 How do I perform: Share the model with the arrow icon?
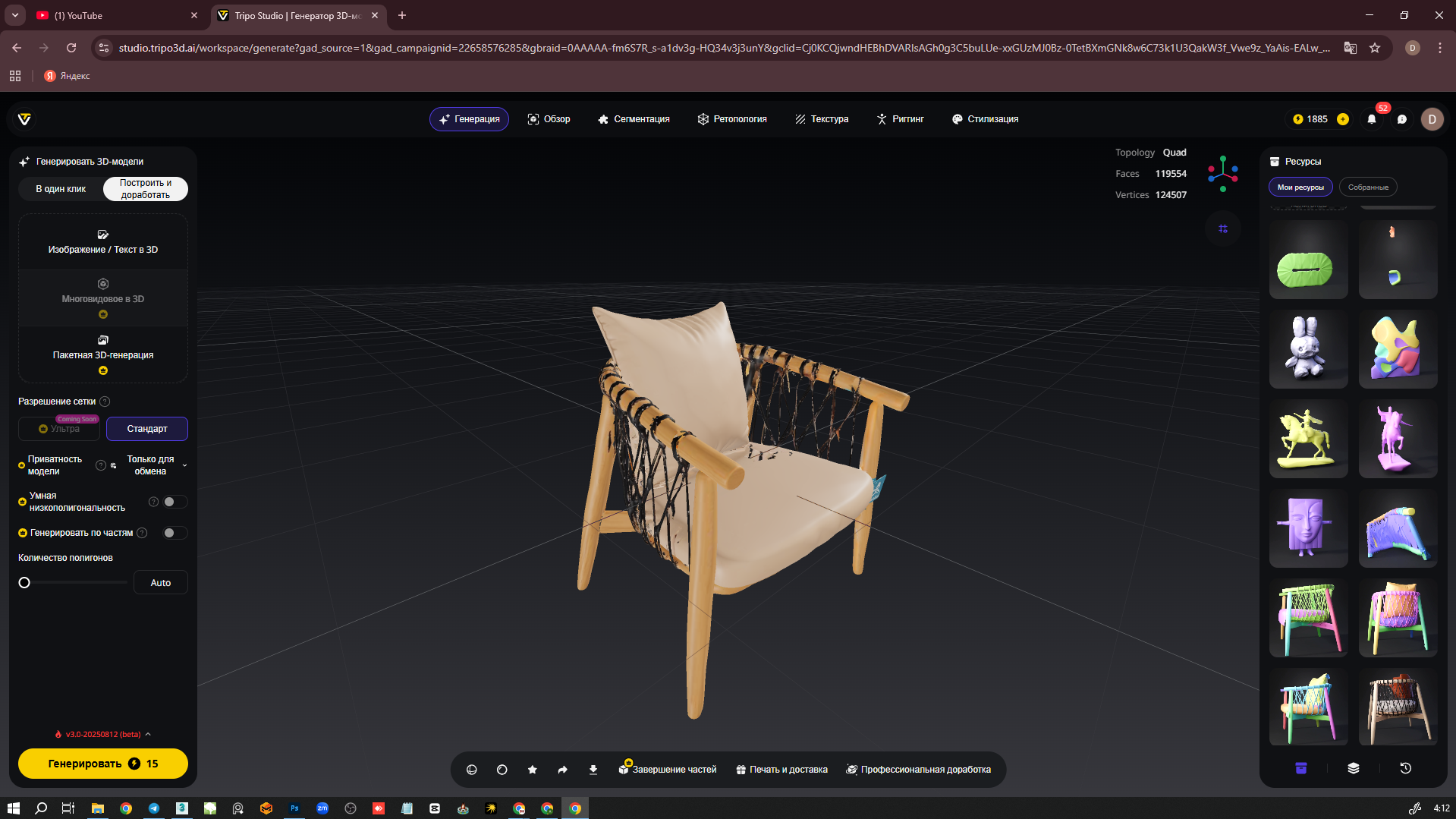pos(563,770)
